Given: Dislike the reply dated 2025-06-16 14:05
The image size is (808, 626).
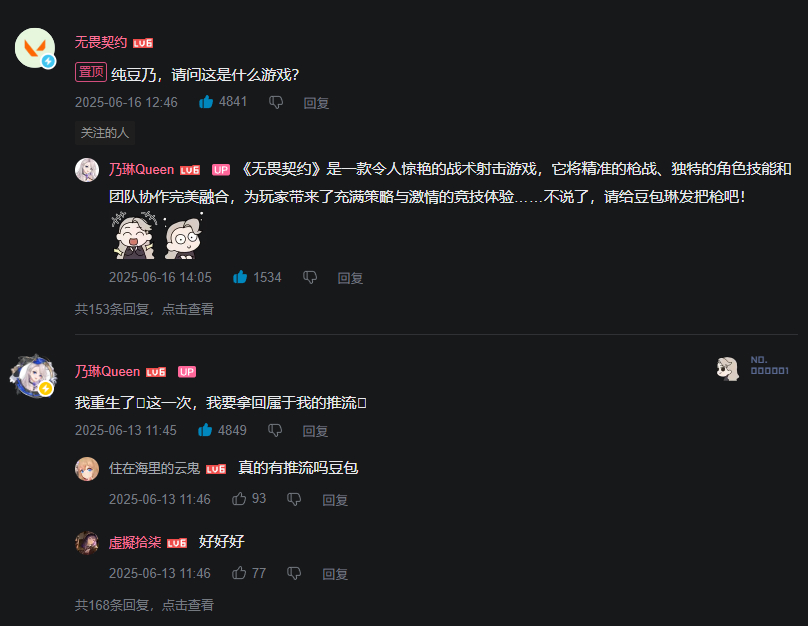Looking at the screenshot, I should [310, 277].
